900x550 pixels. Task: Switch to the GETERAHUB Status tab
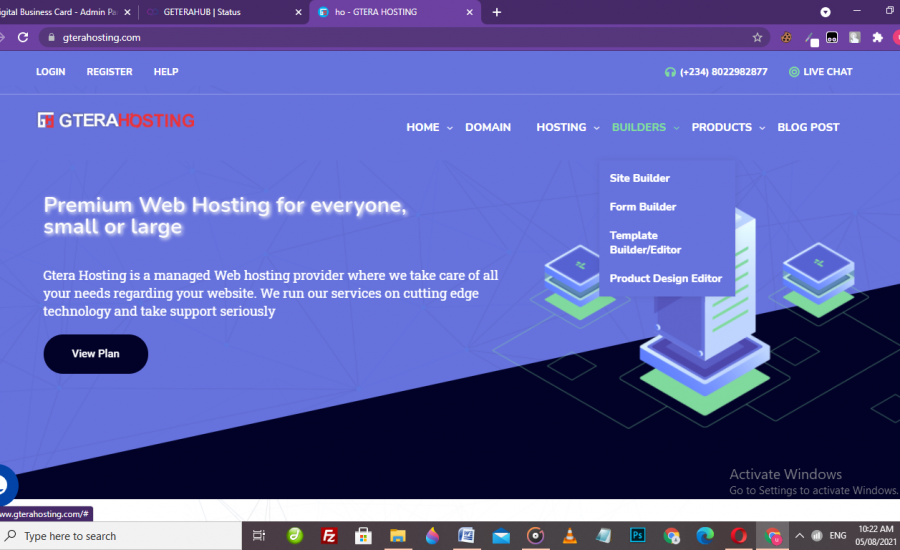pyautogui.click(x=218, y=12)
